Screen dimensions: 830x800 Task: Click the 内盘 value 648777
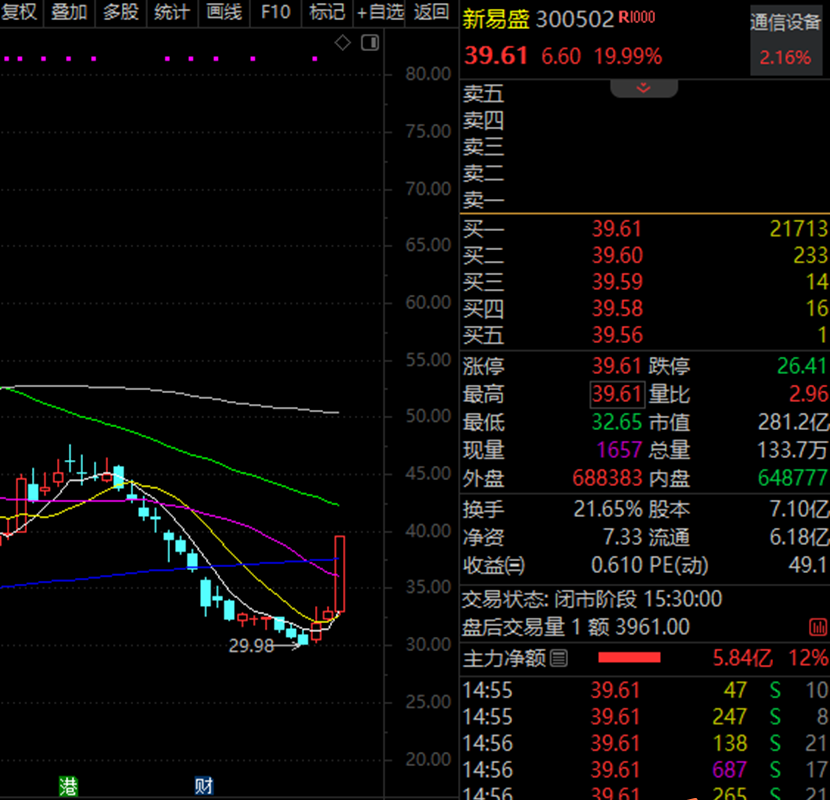coord(792,479)
